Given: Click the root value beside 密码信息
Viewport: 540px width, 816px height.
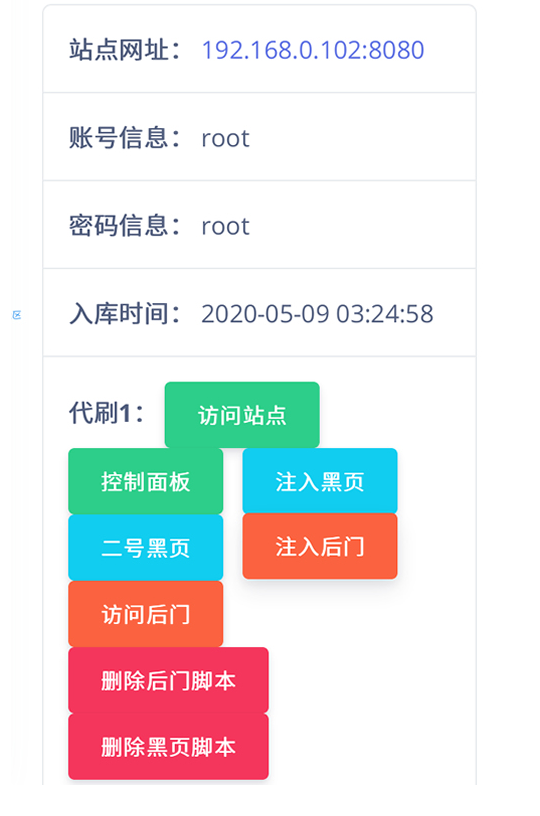Looking at the screenshot, I should tap(225, 226).
